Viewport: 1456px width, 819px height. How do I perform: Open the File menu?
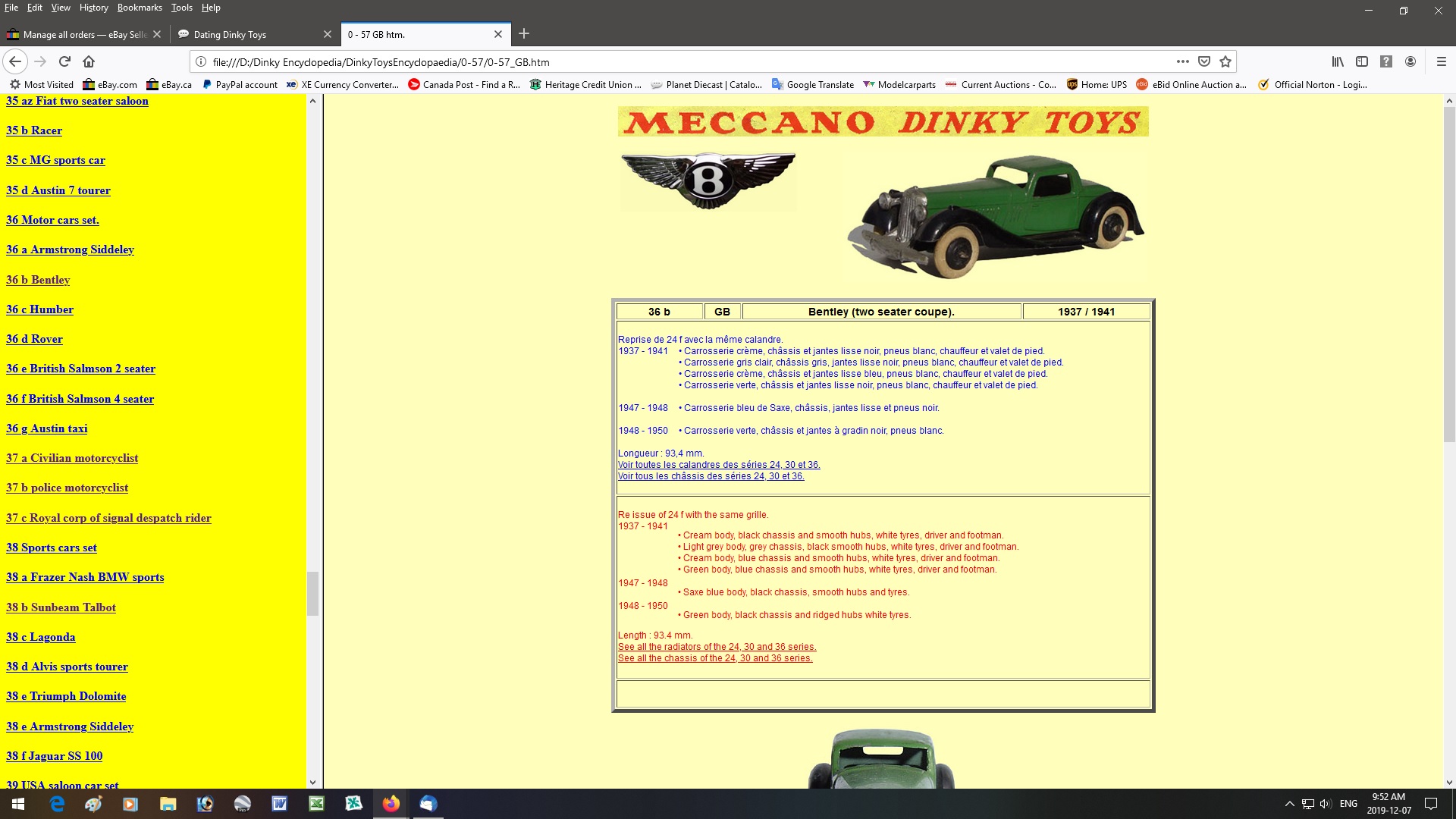(x=11, y=8)
